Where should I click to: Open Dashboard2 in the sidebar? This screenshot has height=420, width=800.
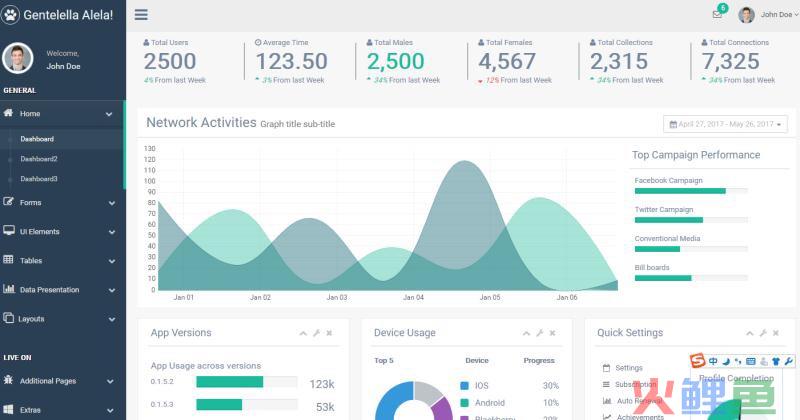[39, 159]
